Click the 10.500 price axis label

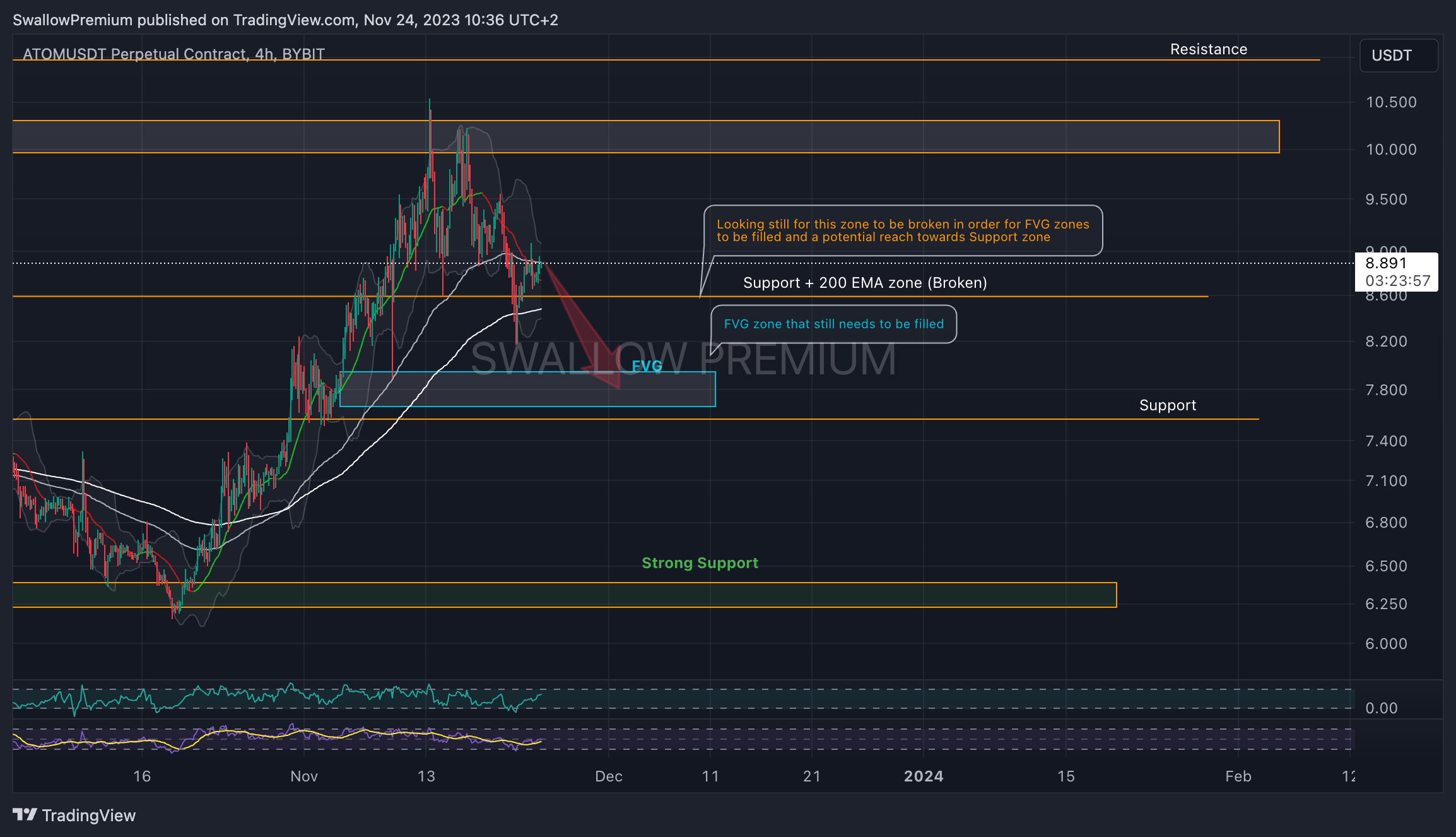tap(1391, 102)
